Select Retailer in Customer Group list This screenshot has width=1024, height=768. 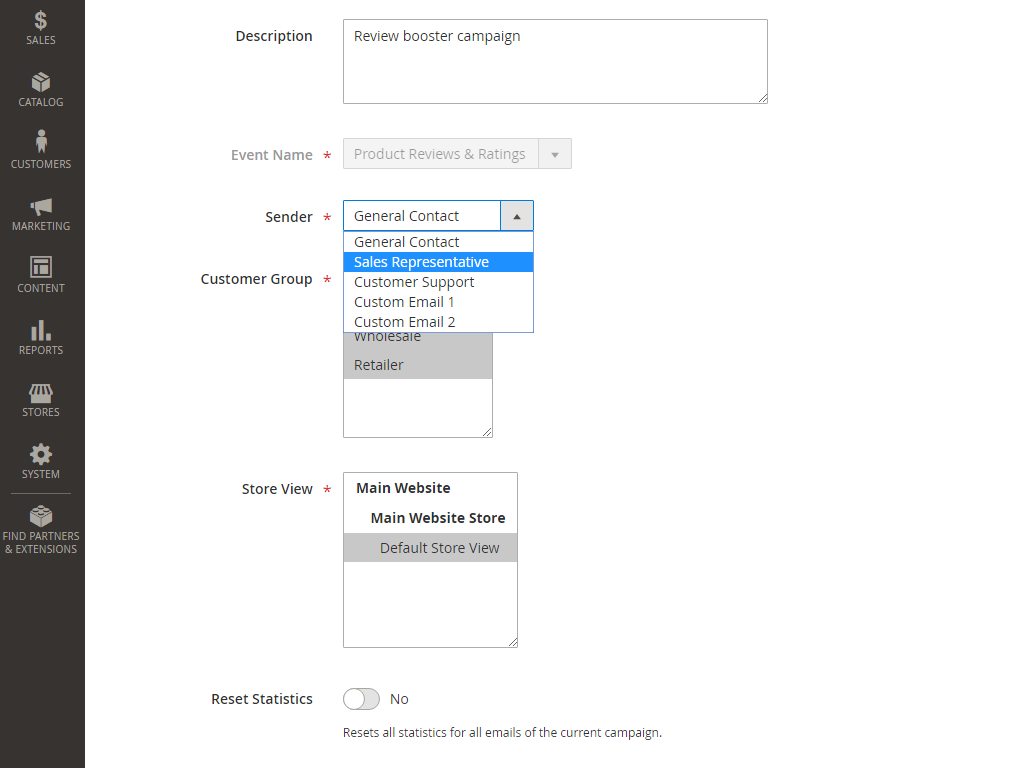(x=418, y=365)
